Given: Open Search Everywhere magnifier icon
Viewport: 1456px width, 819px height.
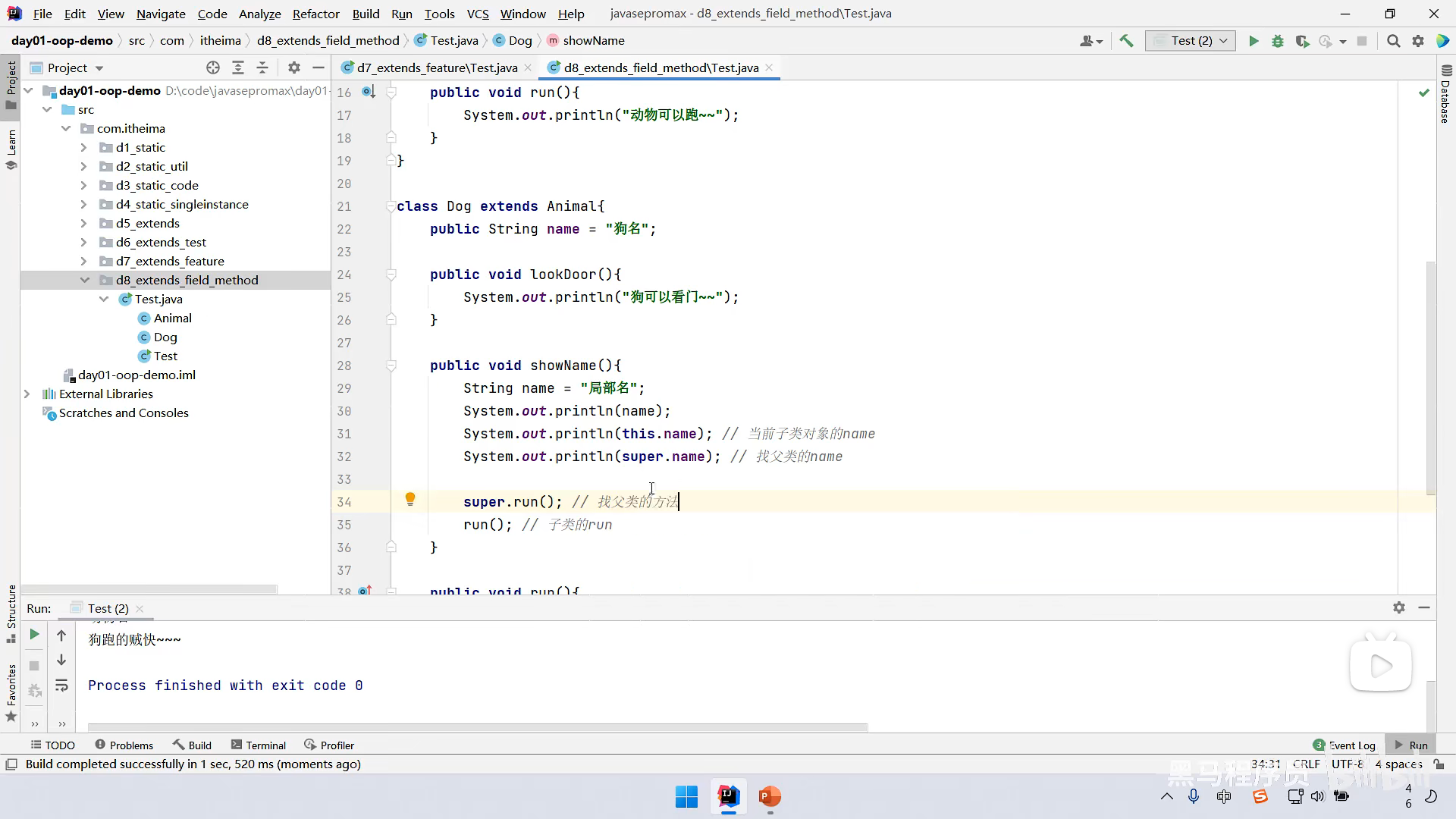Looking at the screenshot, I should 1393,41.
